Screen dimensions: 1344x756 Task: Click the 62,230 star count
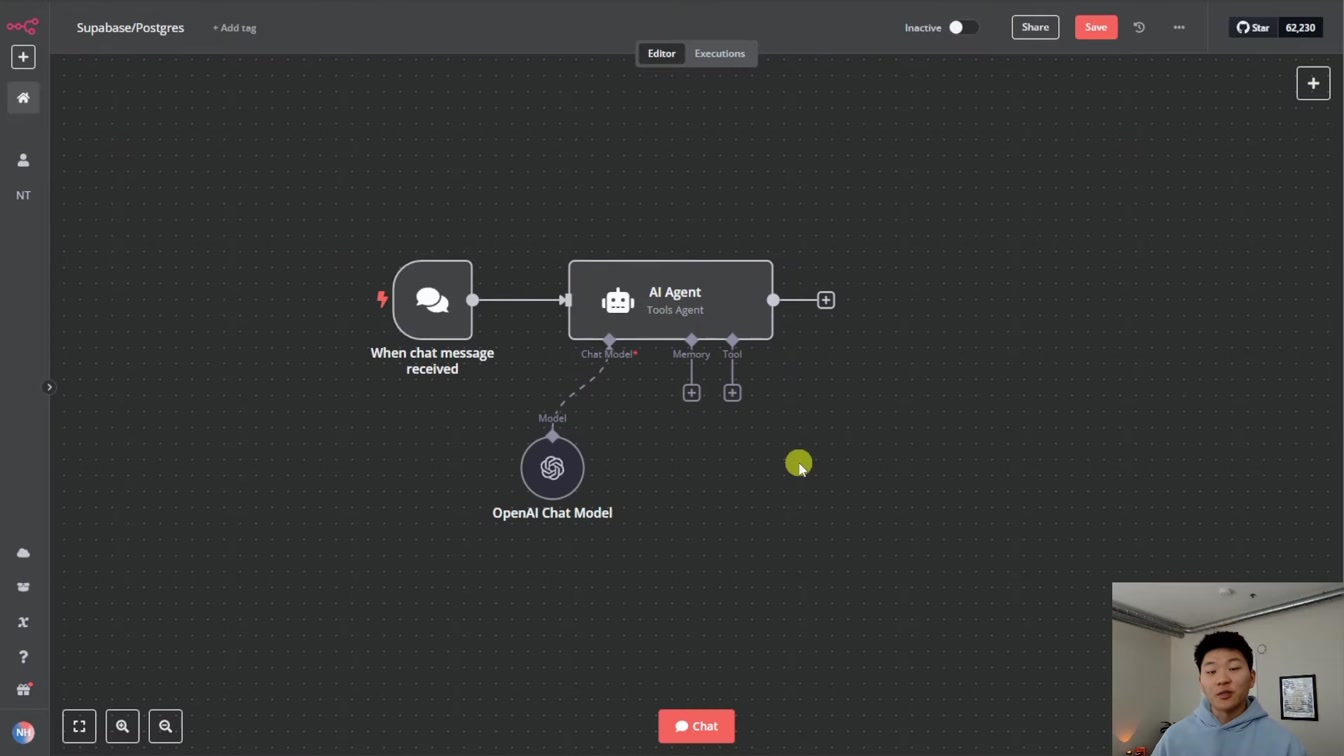click(1300, 27)
